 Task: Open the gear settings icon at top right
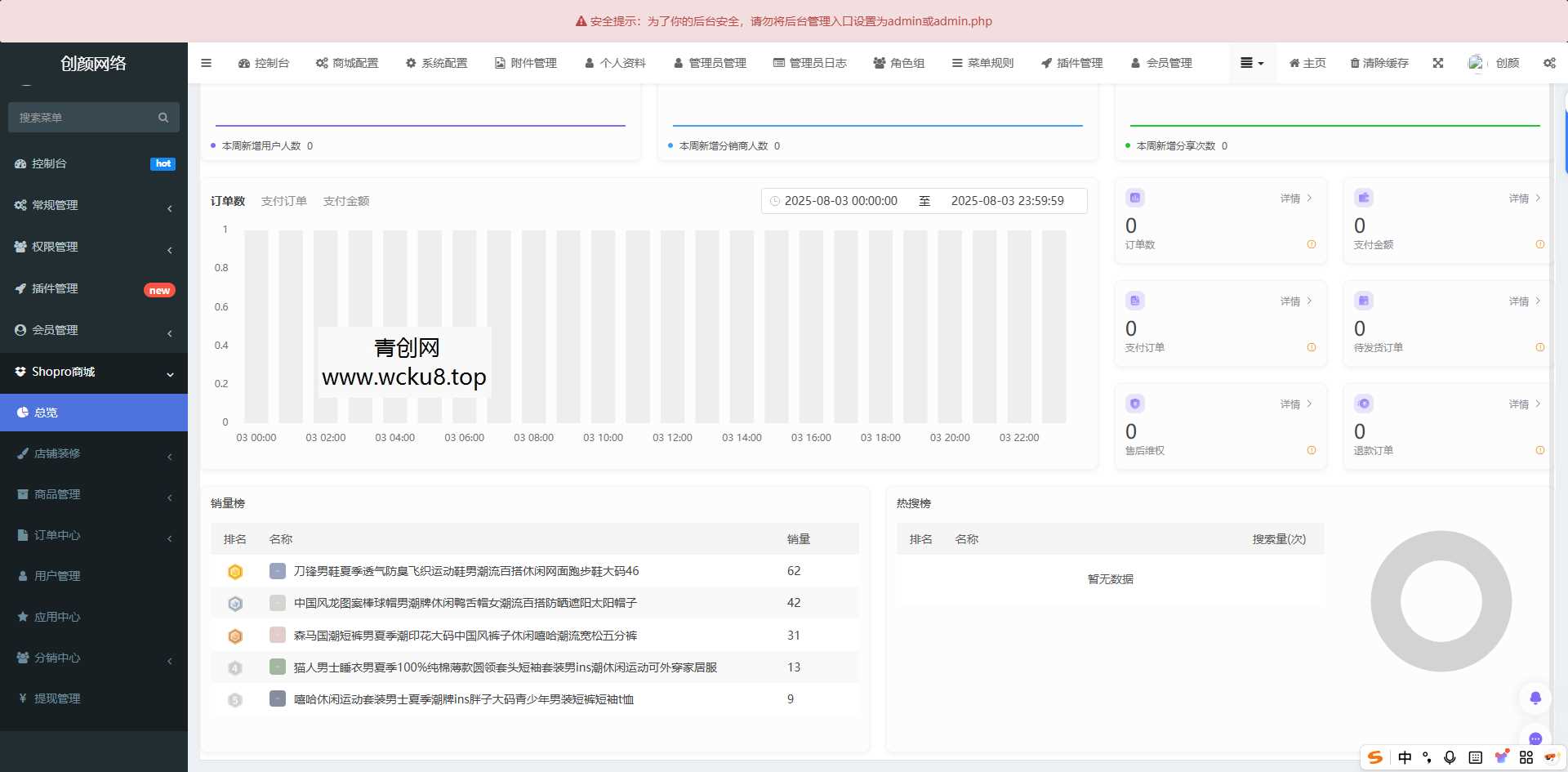pyautogui.click(x=1548, y=63)
